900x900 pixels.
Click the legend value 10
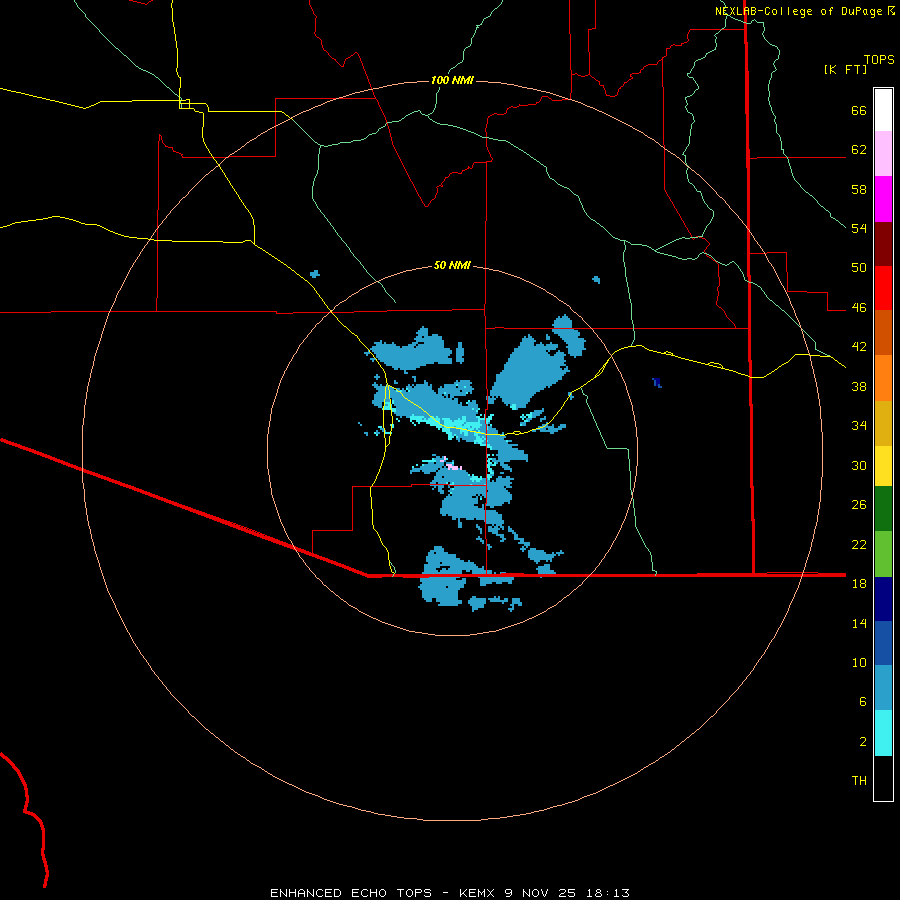pos(859,663)
